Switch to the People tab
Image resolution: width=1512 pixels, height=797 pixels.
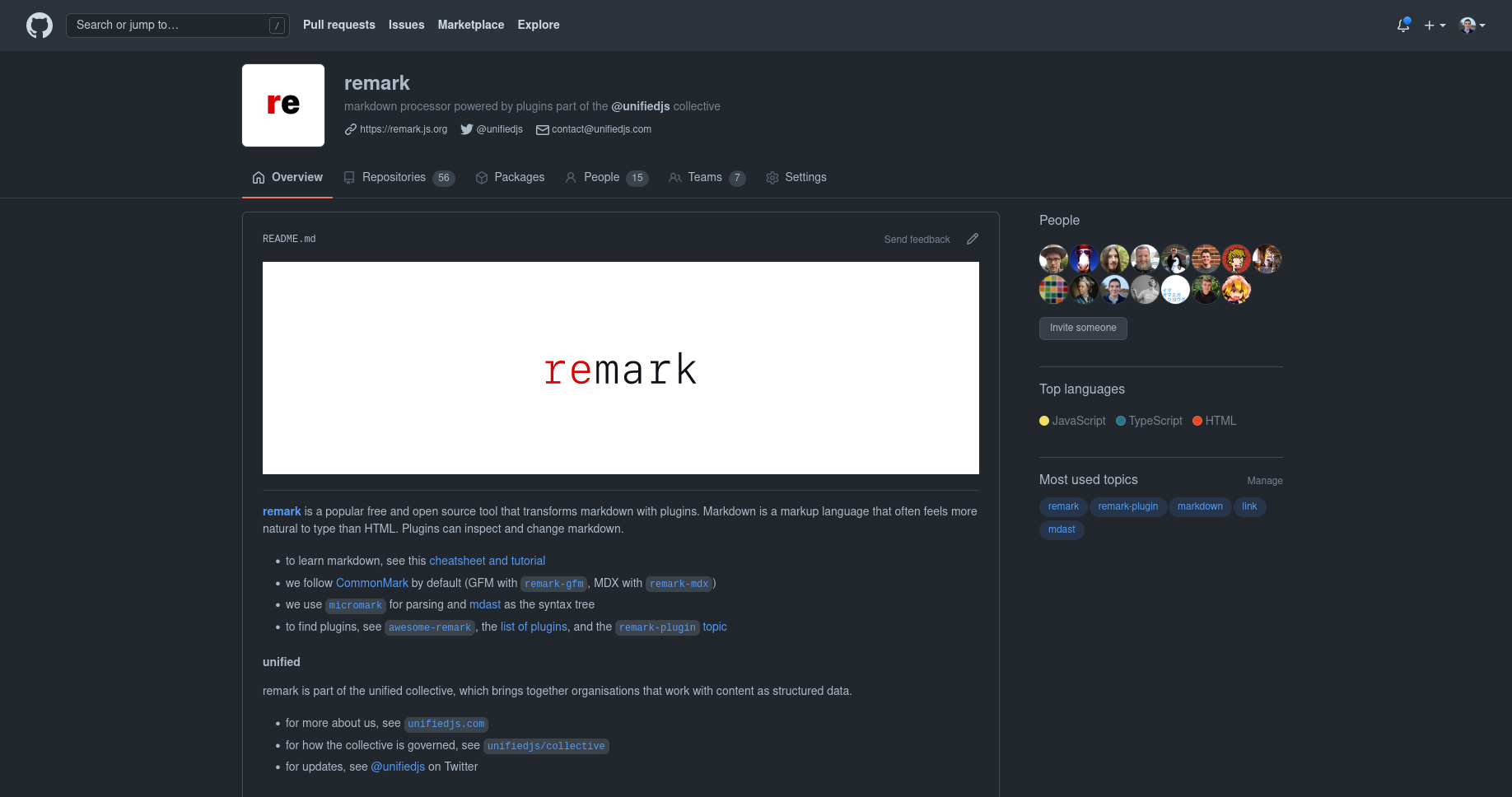[606, 177]
